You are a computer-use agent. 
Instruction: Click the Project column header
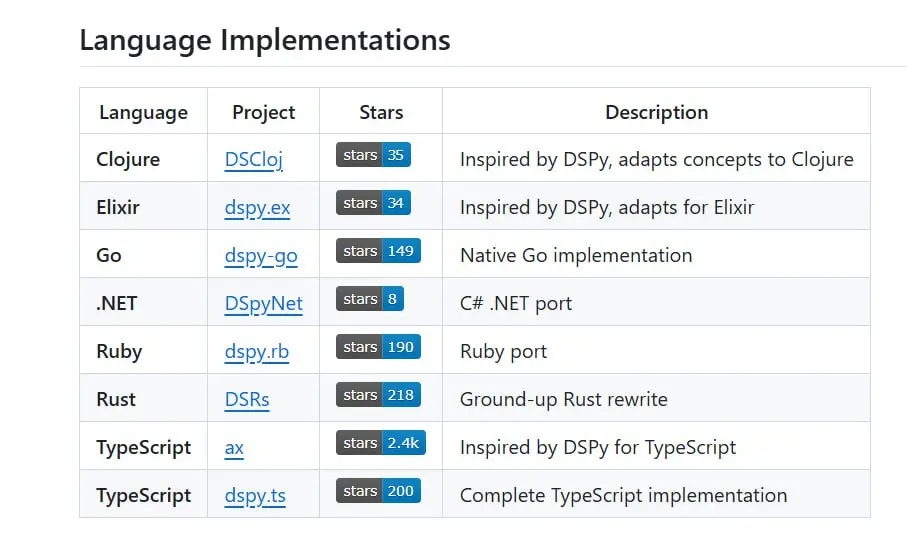(264, 112)
